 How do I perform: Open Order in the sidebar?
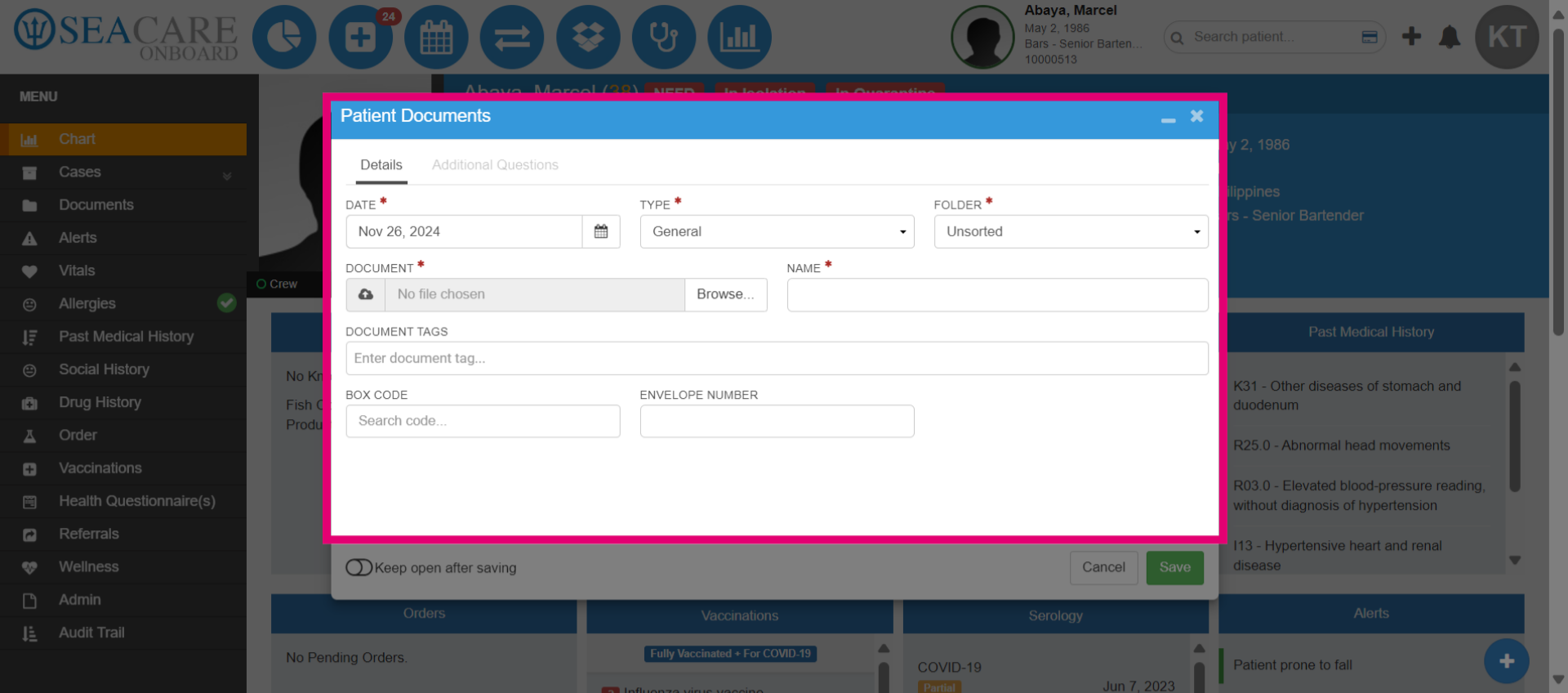point(123,436)
